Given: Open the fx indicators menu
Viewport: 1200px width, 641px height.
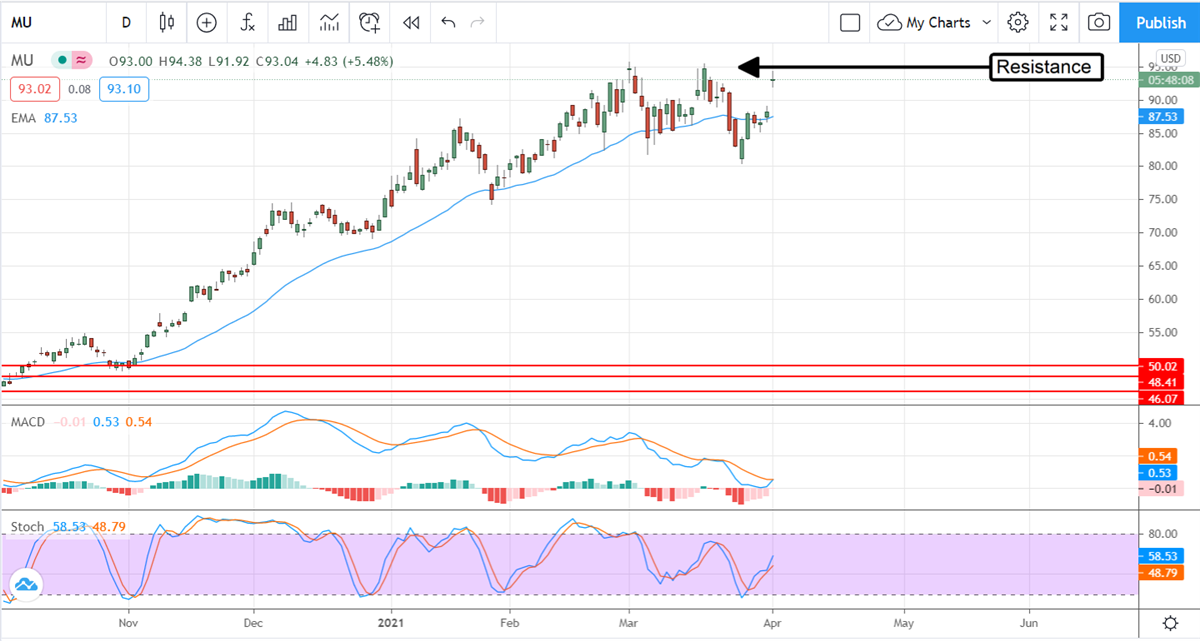Looking at the screenshot, I should coord(246,22).
